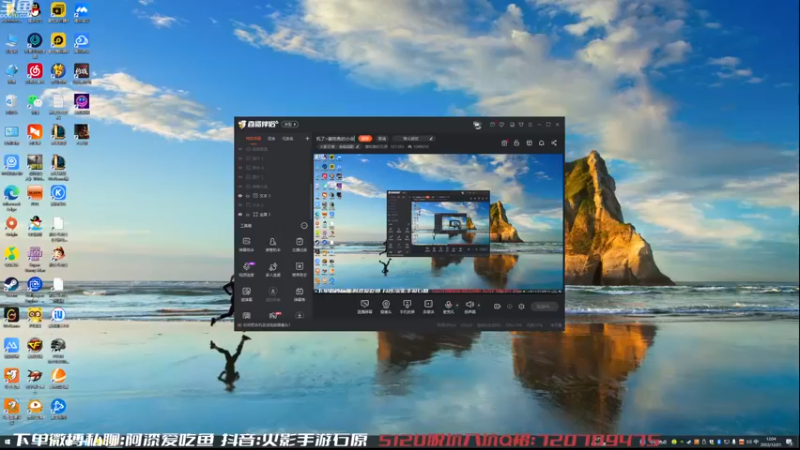Image resolution: width=800 pixels, height=450 pixels.
Task: Hide the 全屏 1 layer with its eye icon
Action: tap(240, 214)
